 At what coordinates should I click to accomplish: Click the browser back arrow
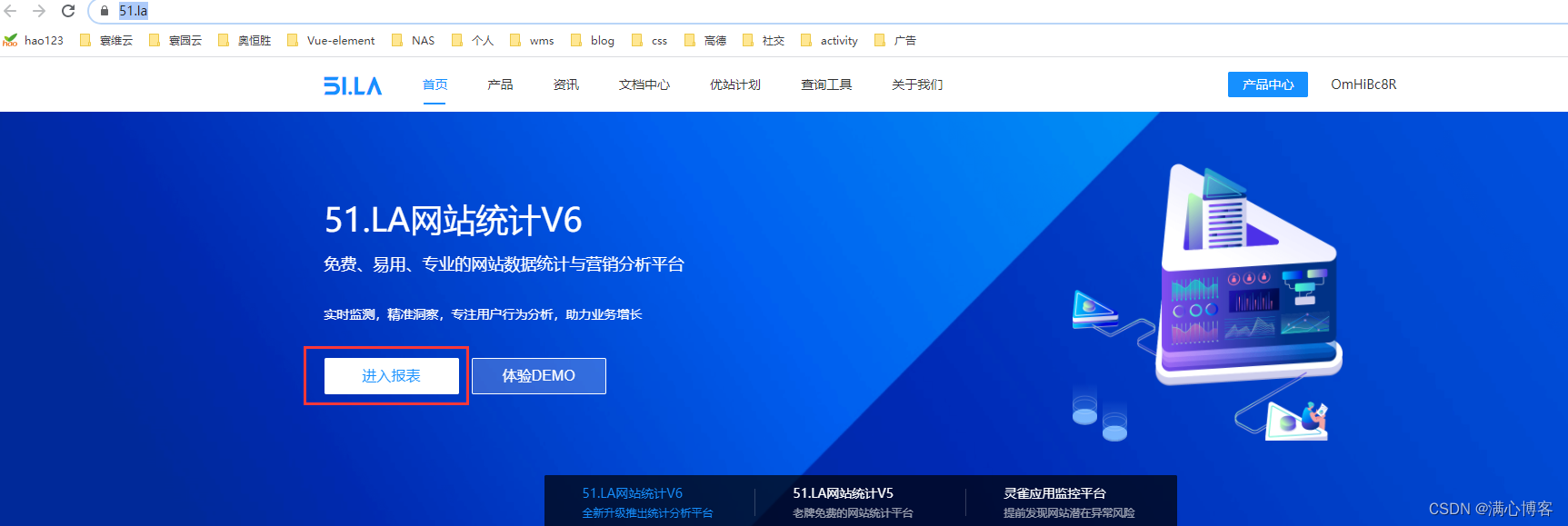11,11
